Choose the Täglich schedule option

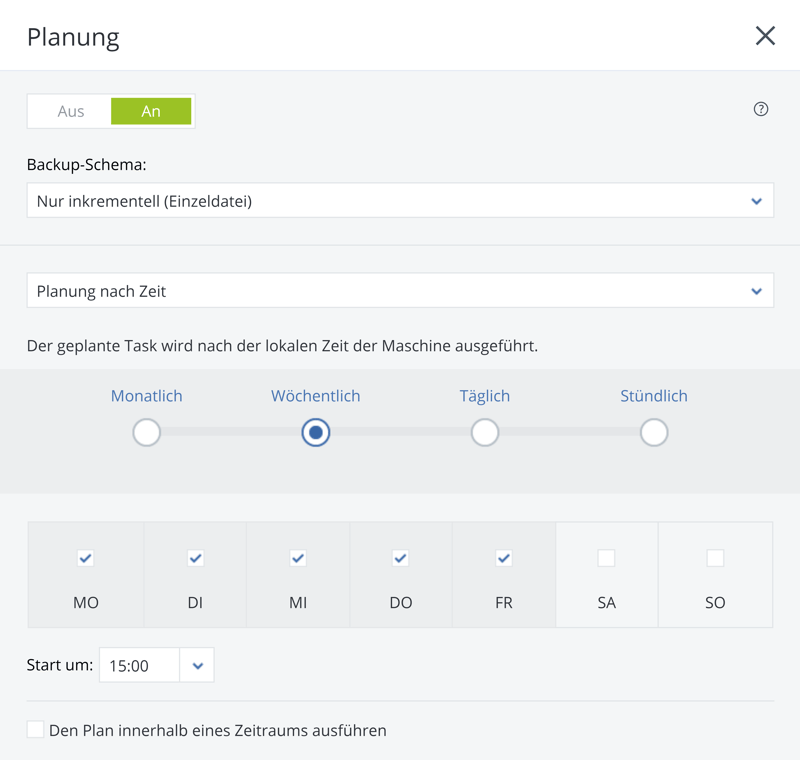coord(485,433)
